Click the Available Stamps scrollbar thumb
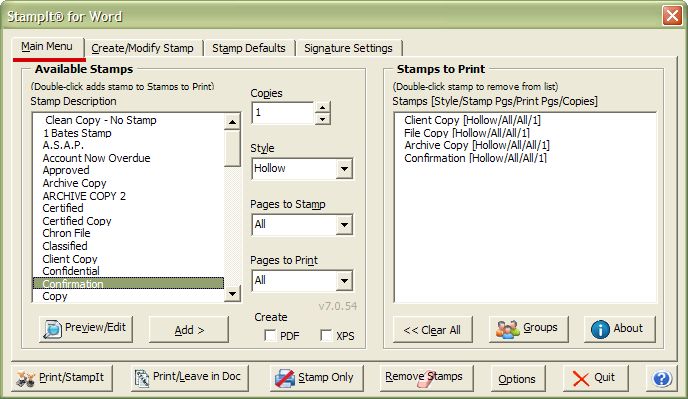 pos(232,148)
